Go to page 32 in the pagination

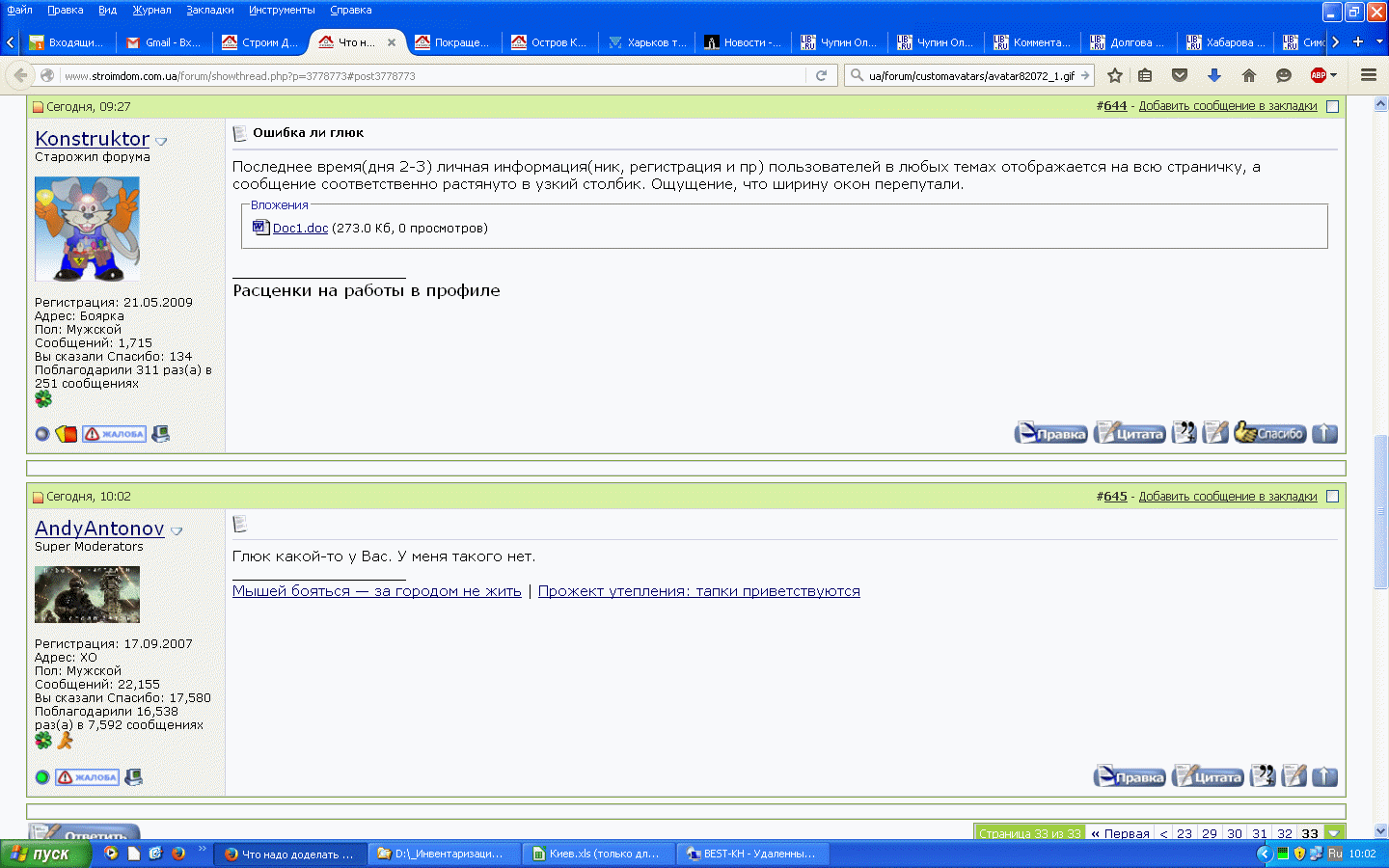click(x=1285, y=833)
